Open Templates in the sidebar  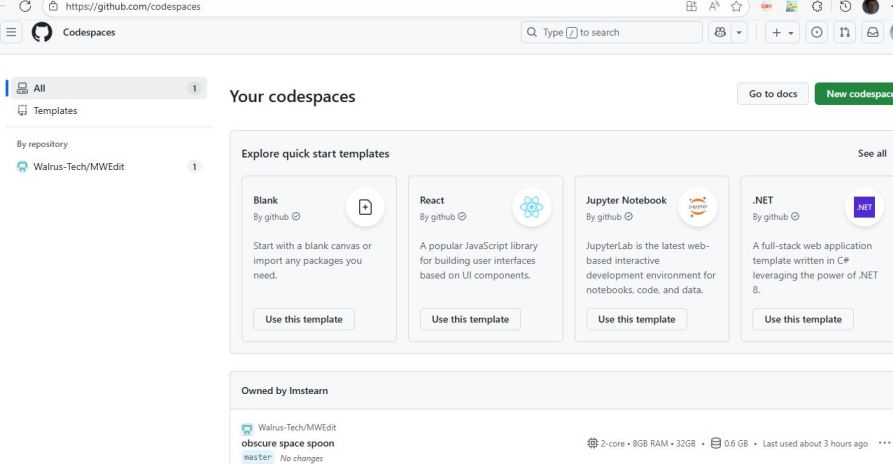(x=55, y=111)
